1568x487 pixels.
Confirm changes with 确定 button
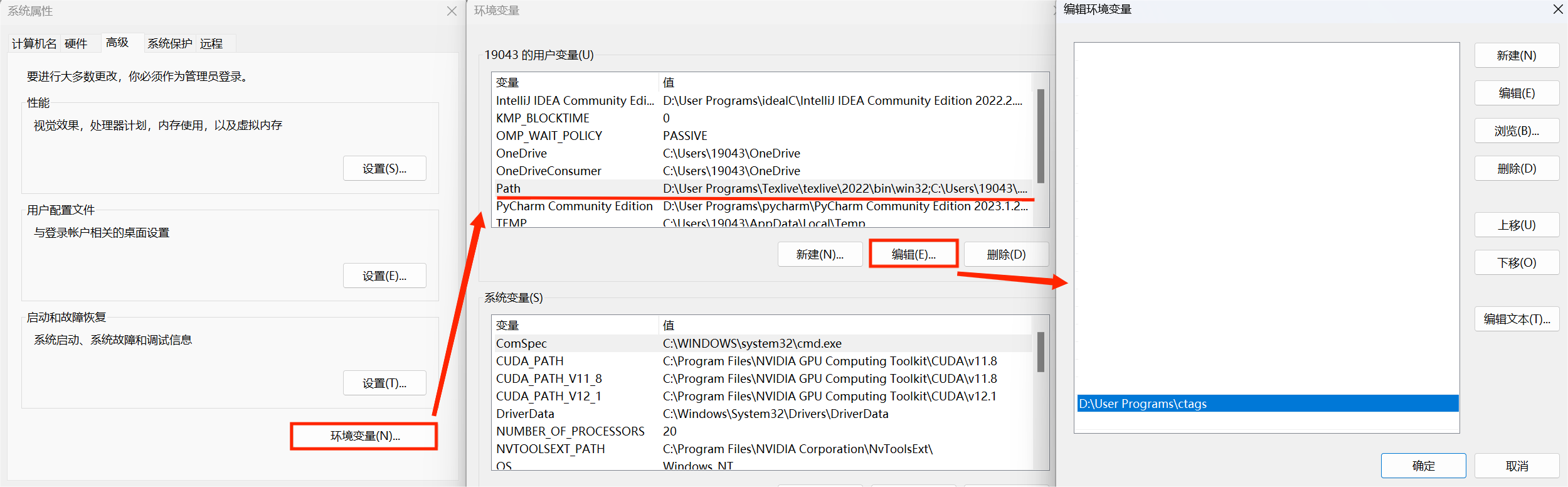tap(1423, 466)
